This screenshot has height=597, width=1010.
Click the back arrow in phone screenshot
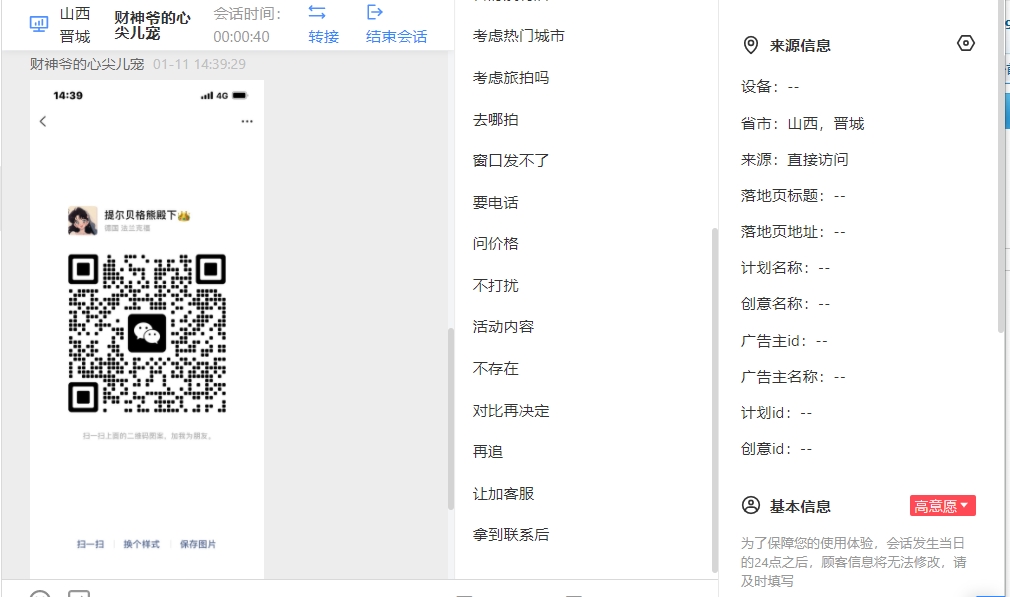click(43, 121)
